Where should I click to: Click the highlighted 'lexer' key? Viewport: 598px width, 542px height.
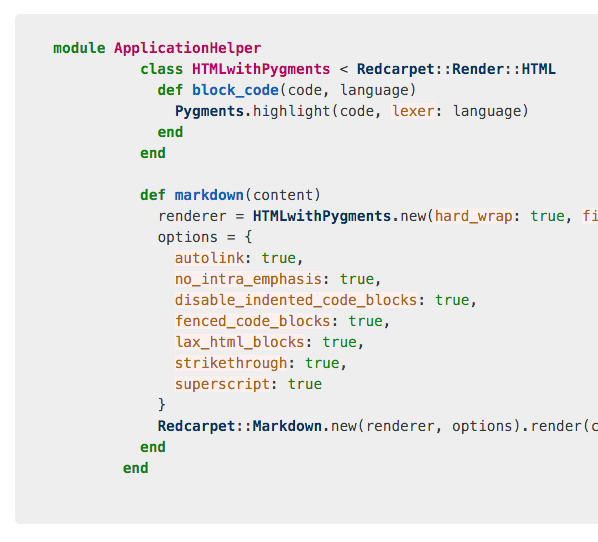413,111
